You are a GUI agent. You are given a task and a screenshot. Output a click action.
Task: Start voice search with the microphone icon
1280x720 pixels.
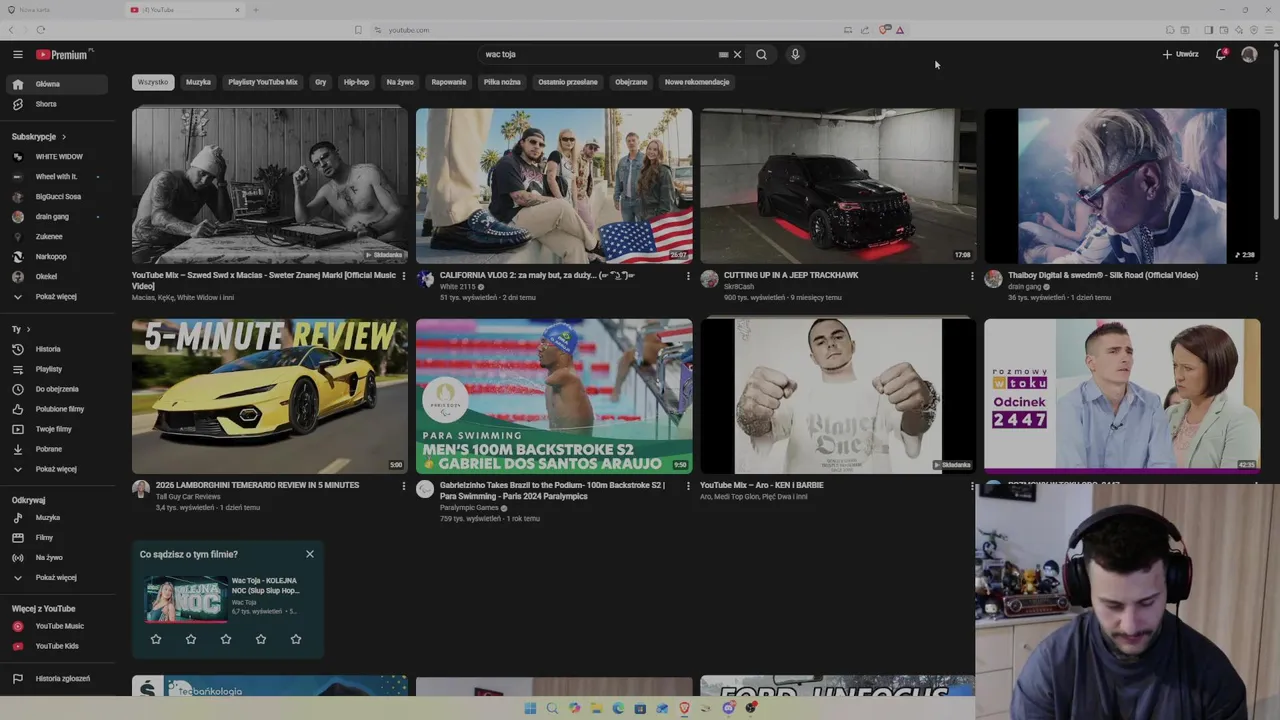coord(795,55)
